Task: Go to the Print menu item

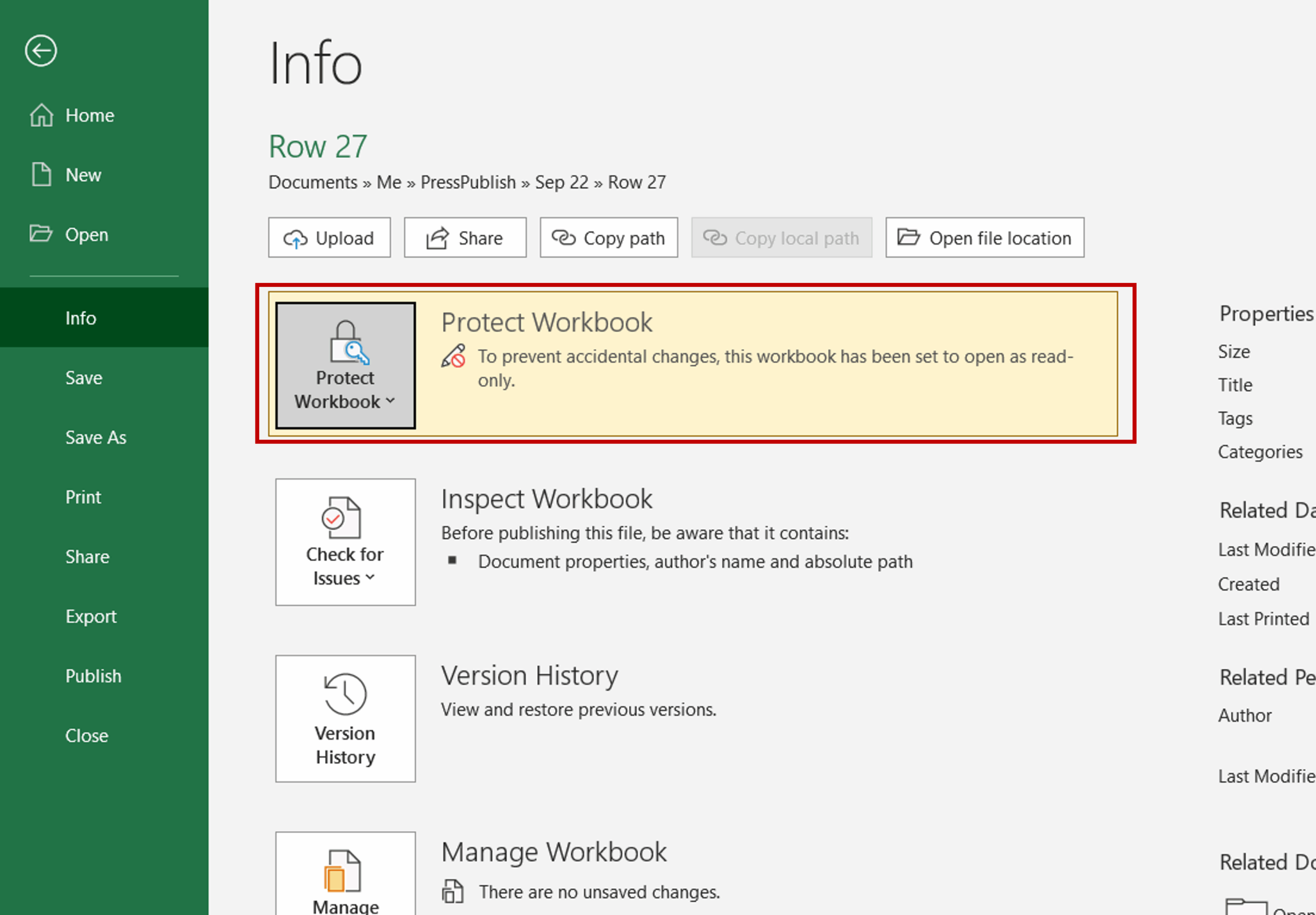Action: pyautogui.click(x=83, y=497)
